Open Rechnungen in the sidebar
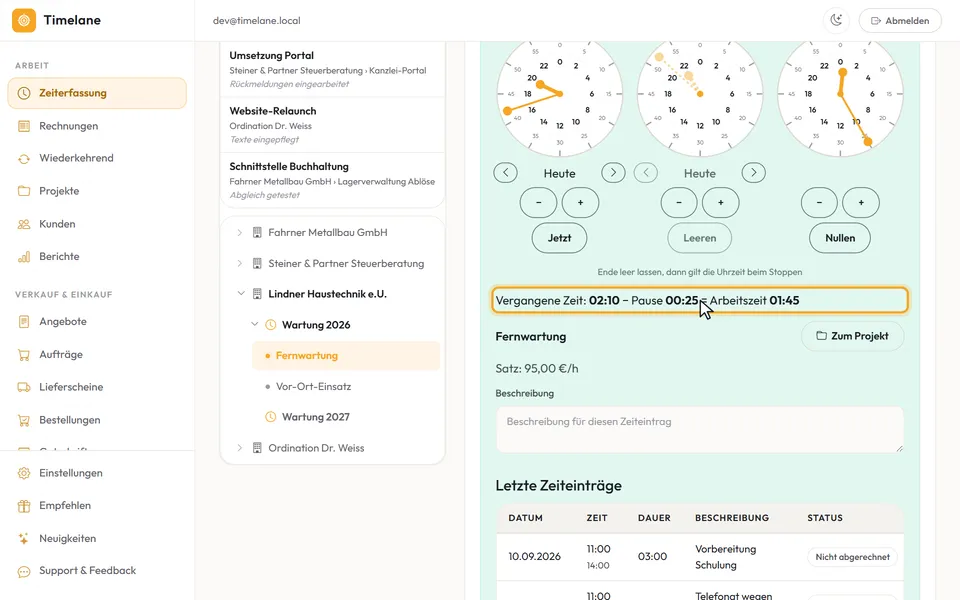The image size is (960, 600). point(97,126)
